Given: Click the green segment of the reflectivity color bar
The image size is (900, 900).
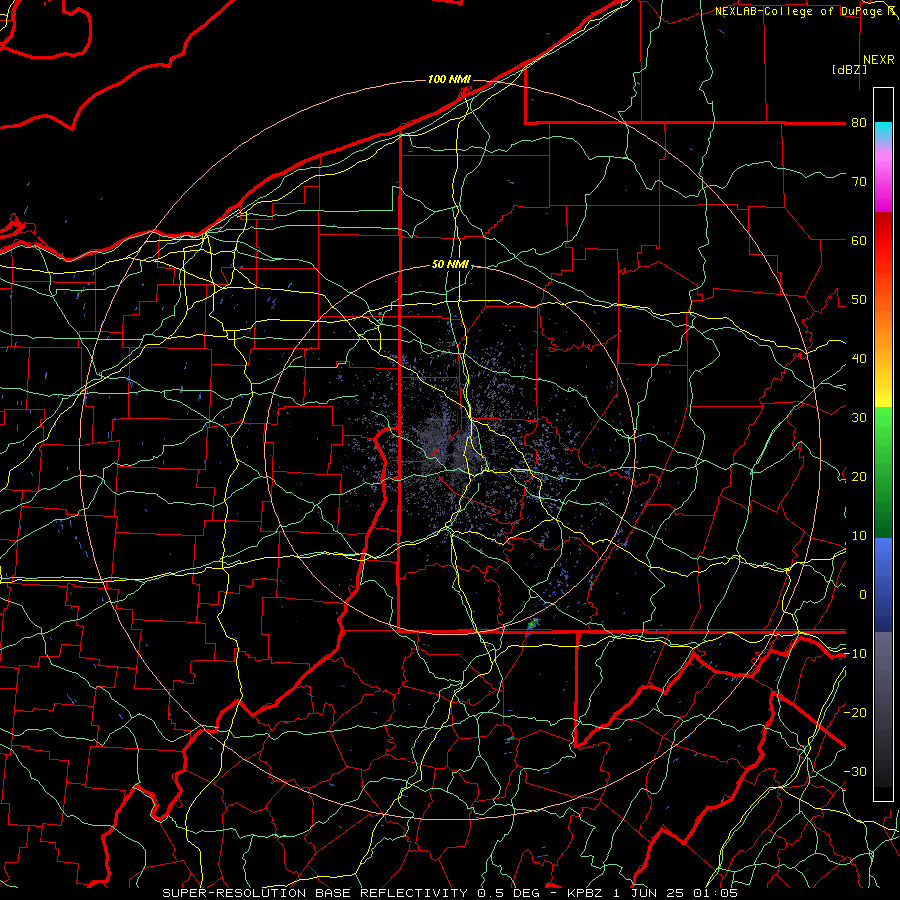Looking at the screenshot, I should [883, 472].
